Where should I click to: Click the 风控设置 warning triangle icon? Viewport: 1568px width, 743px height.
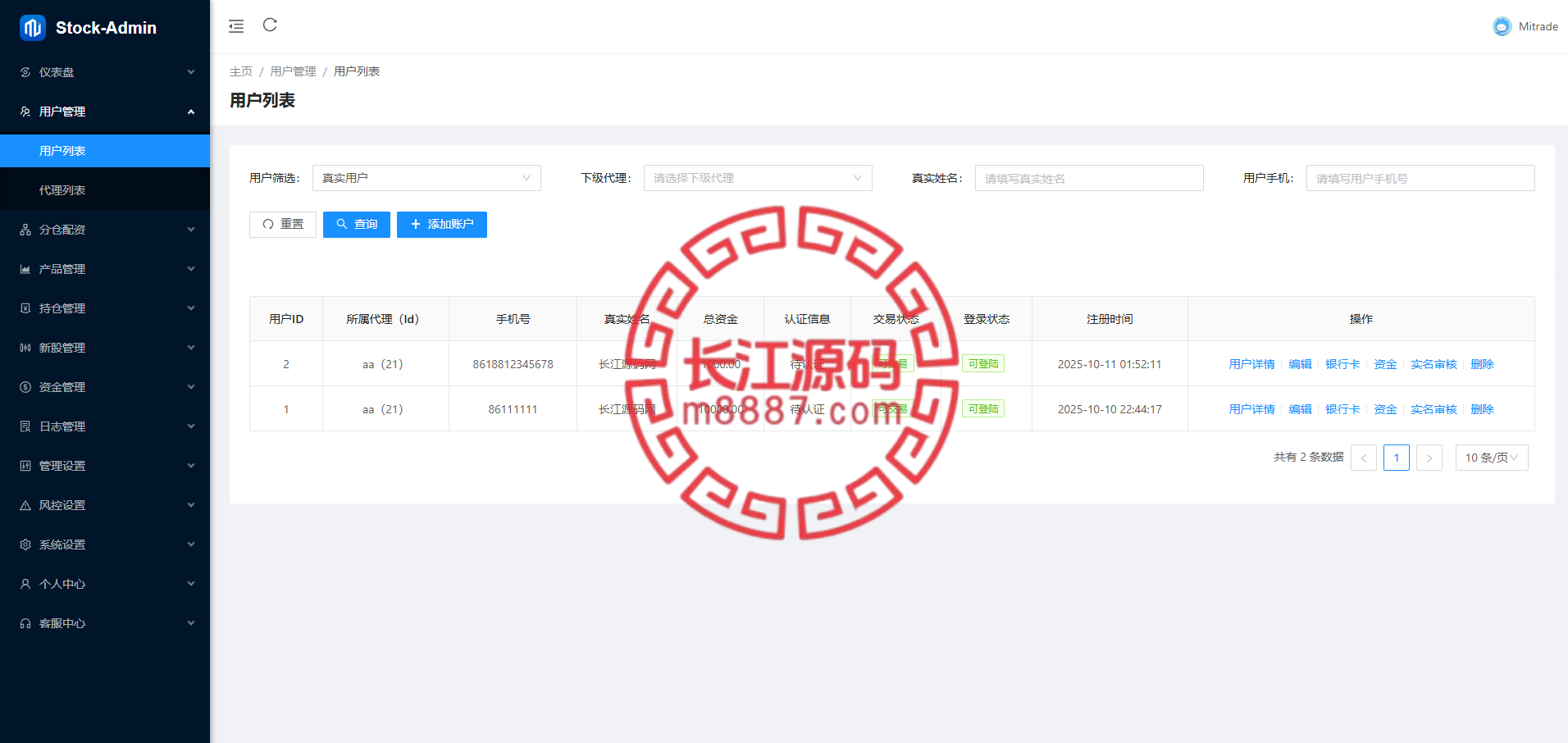[x=25, y=505]
